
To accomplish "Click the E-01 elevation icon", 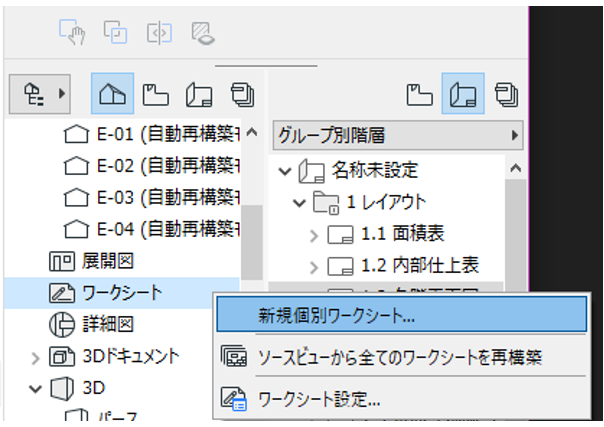I will point(76,134).
